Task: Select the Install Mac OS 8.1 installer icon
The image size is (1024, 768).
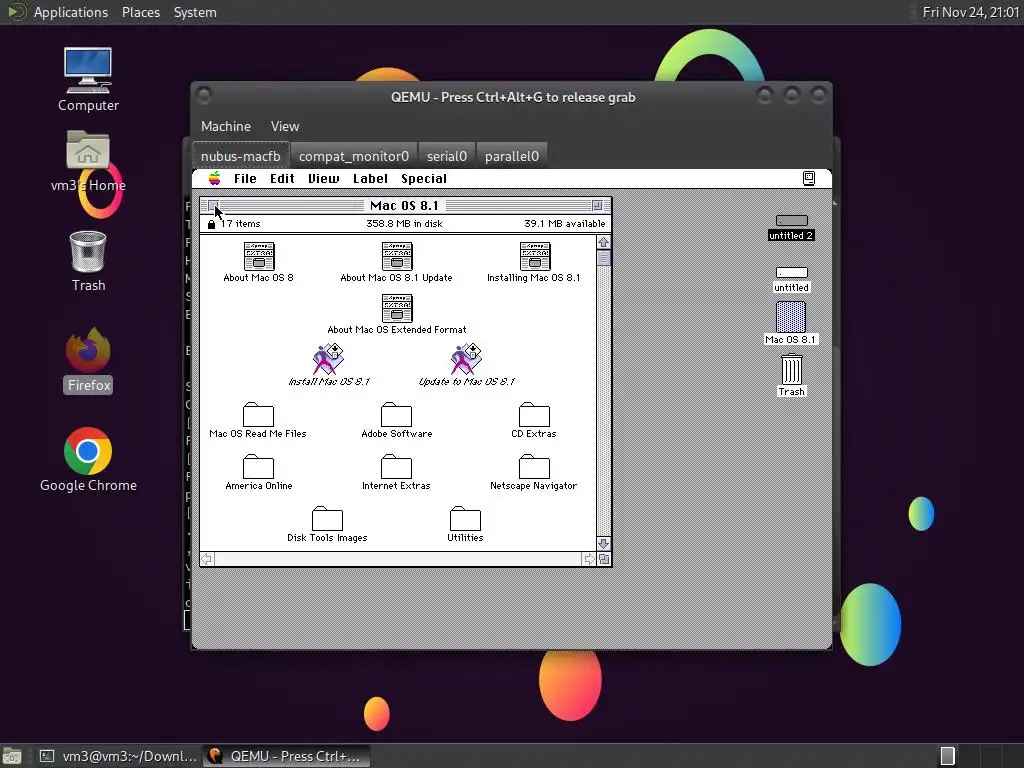Action: (328, 359)
